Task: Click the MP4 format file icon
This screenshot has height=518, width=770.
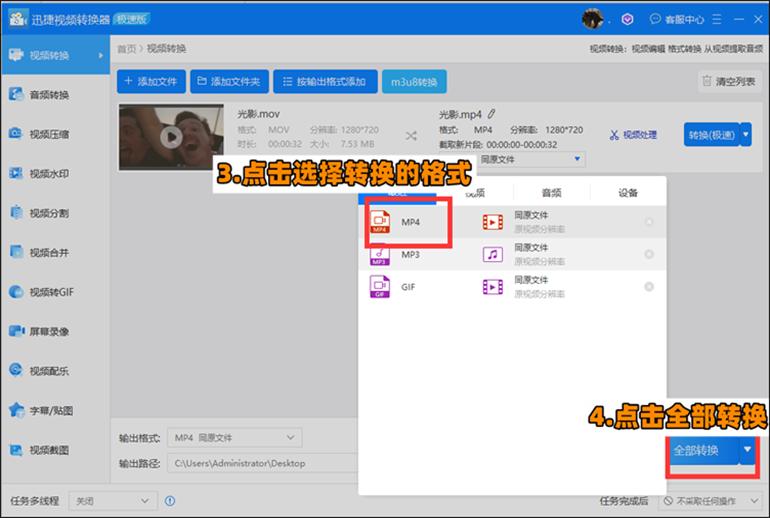Action: (380, 222)
